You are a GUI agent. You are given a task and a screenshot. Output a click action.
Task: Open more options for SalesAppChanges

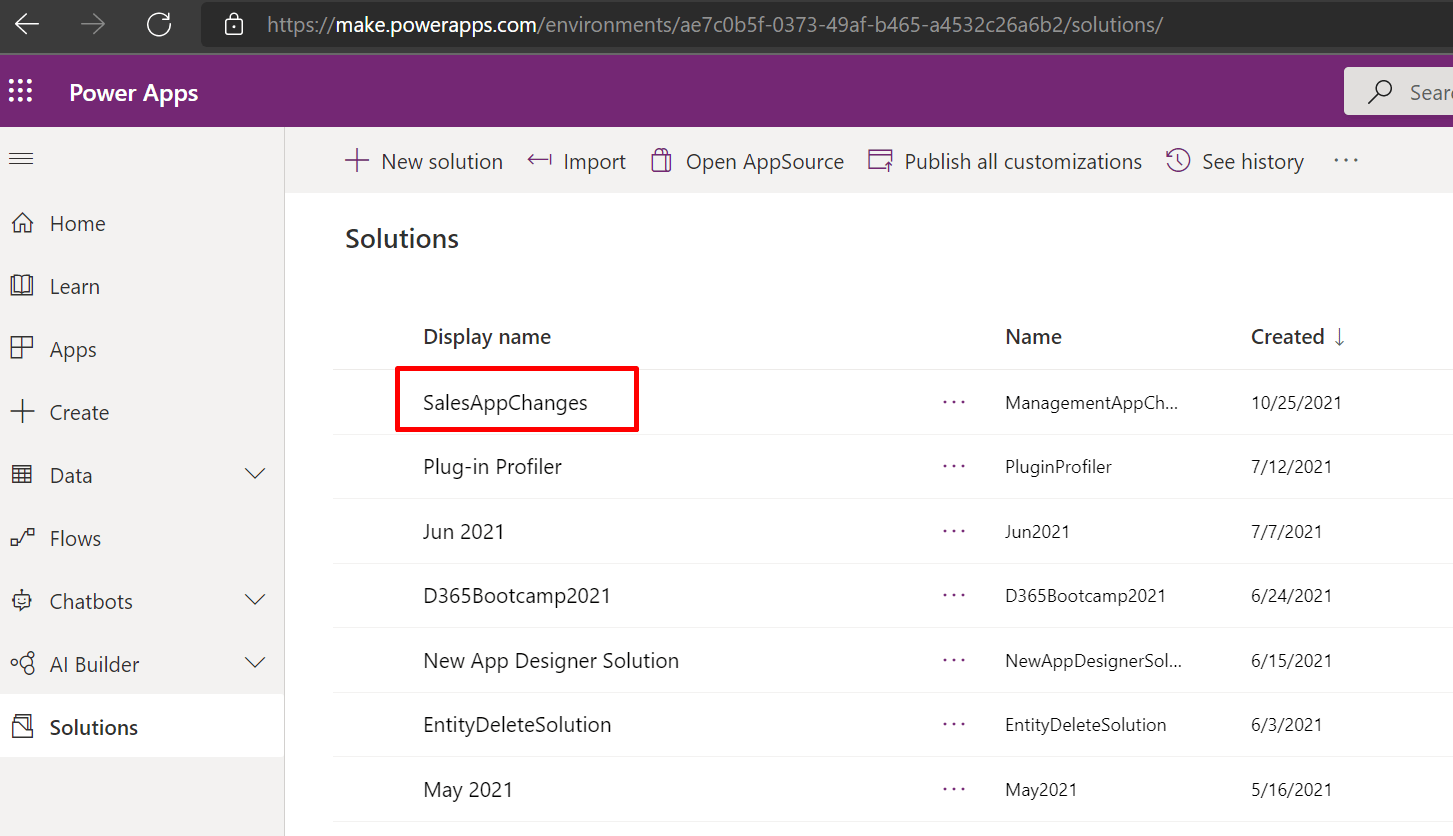(954, 402)
